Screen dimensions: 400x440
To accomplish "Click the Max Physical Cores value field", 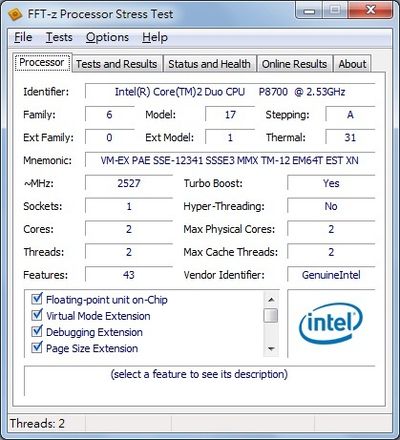I will pyautogui.click(x=331, y=229).
